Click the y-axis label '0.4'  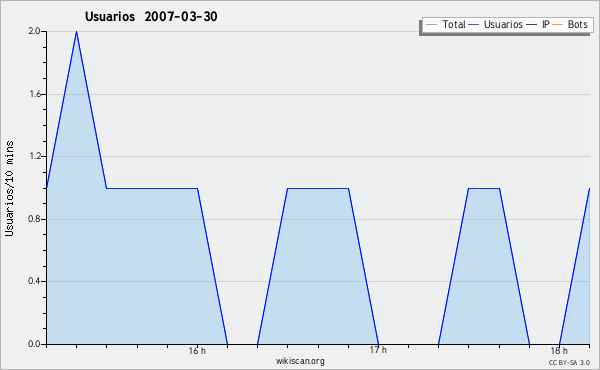(34, 281)
